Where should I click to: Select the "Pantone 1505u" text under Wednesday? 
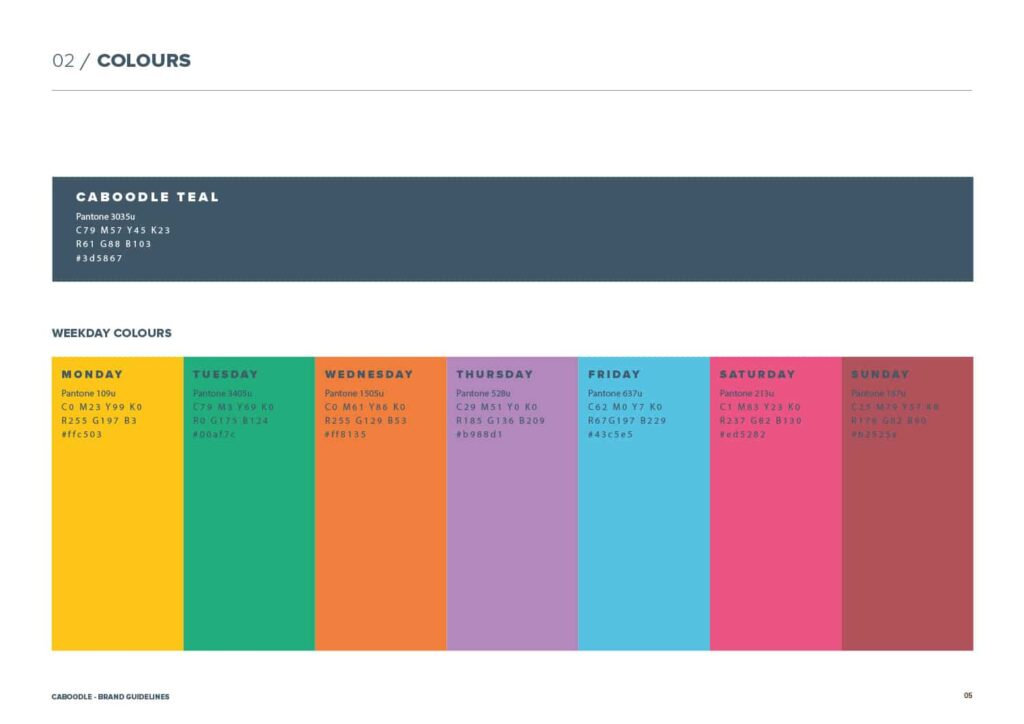click(354, 393)
